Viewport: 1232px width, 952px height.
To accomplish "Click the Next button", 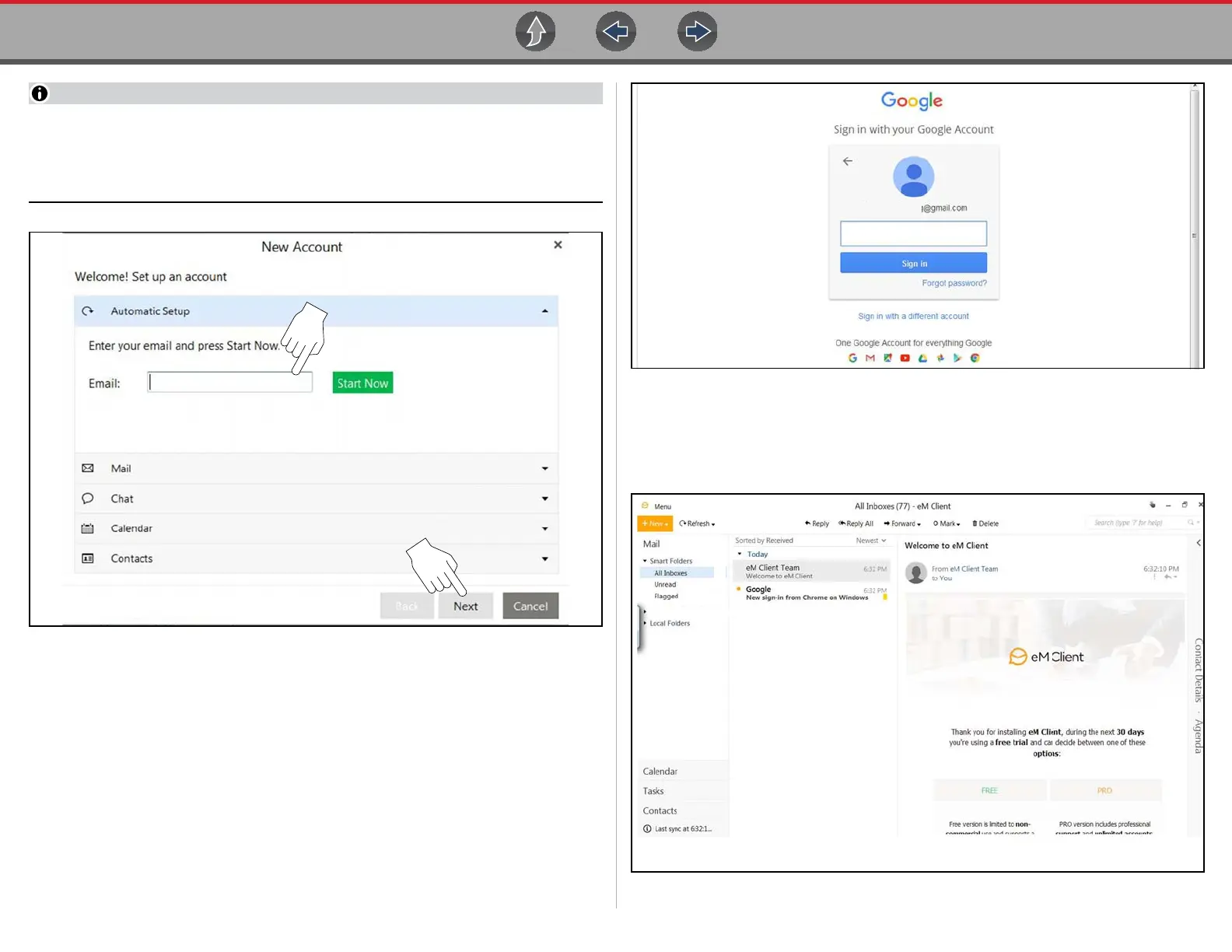I will point(465,606).
